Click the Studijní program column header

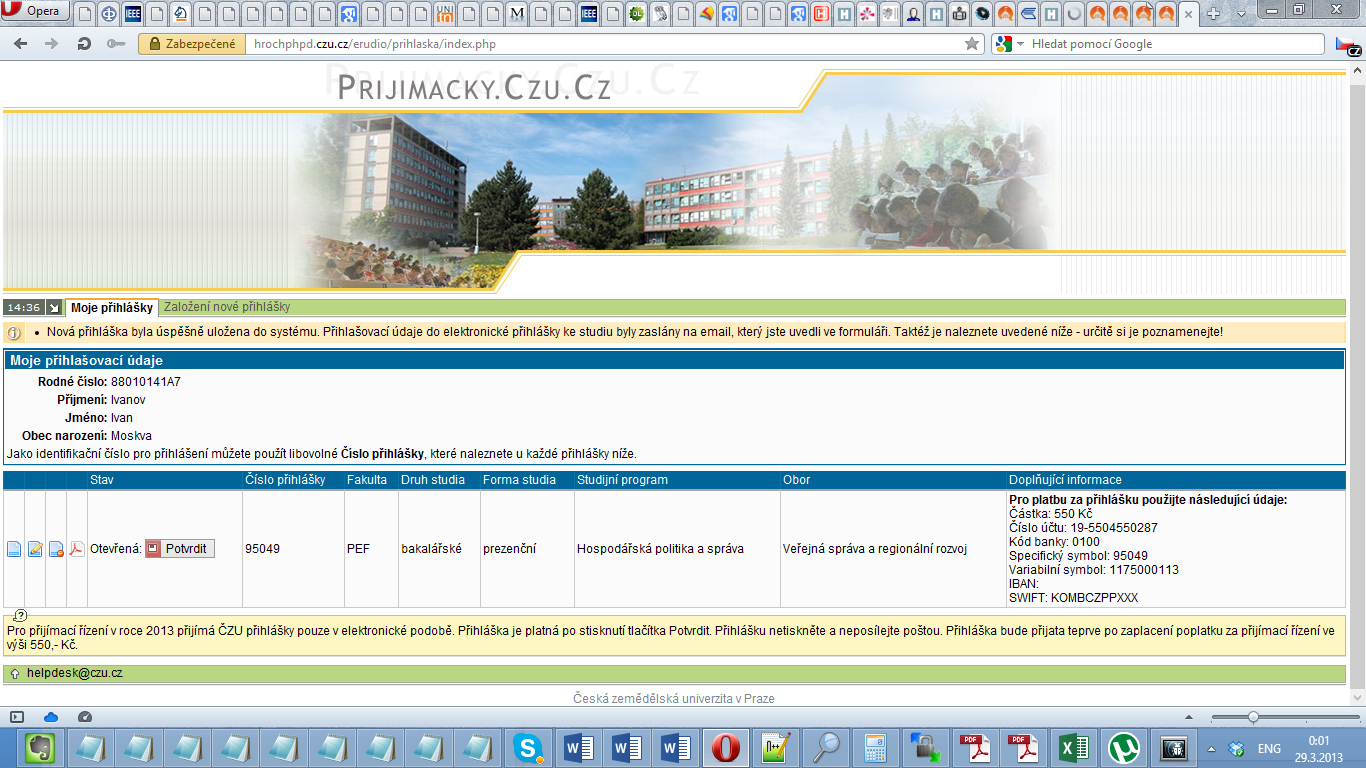tap(623, 480)
